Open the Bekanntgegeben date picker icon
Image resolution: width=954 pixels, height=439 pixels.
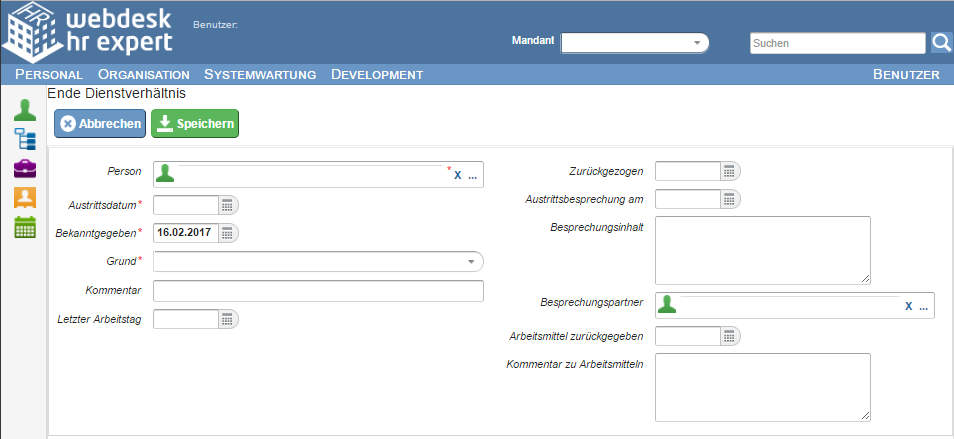pyautogui.click(x=228, y=233)
